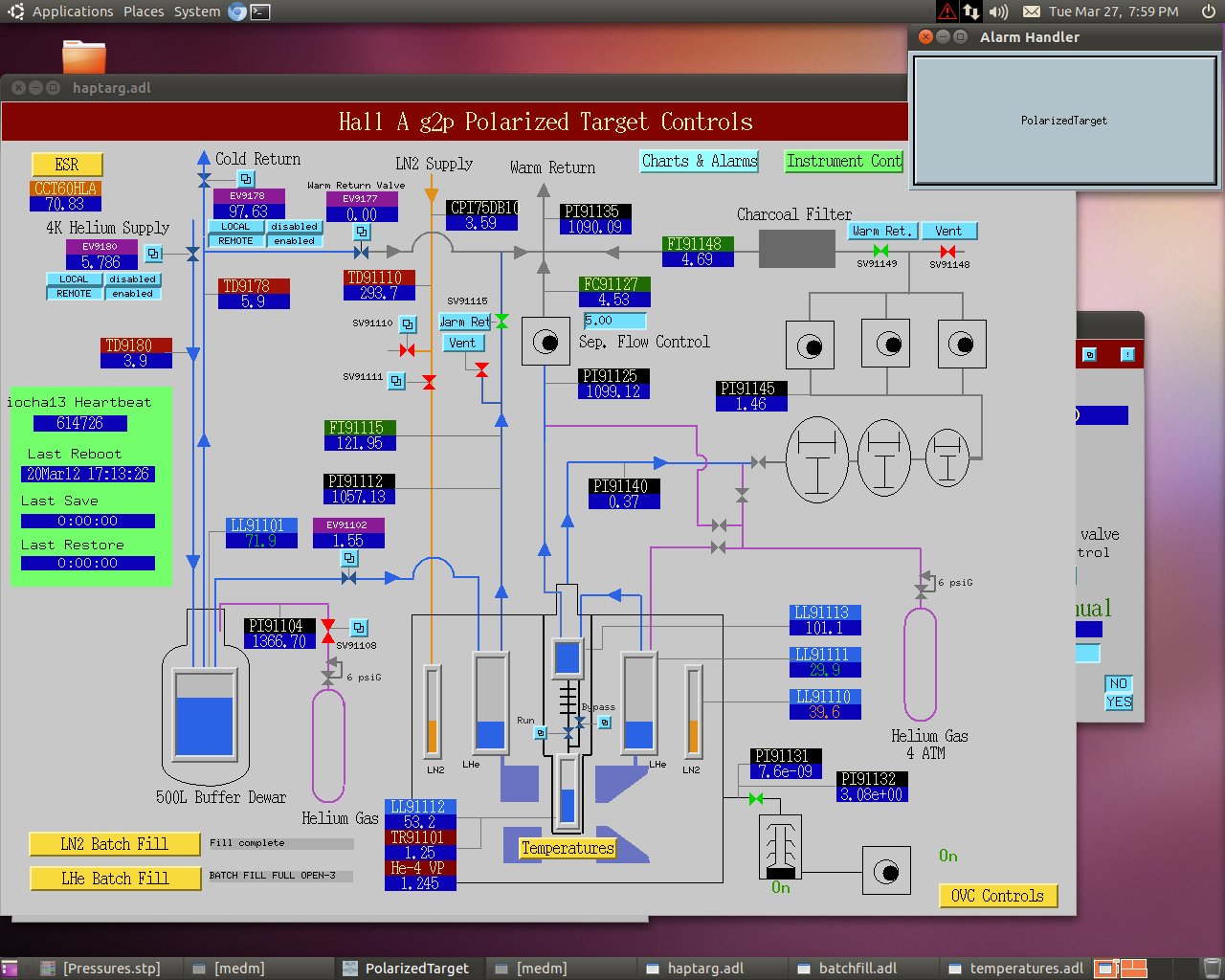
Task: Click PolarizedTarget in Alarm Handler
Action: click(1064, 121)
